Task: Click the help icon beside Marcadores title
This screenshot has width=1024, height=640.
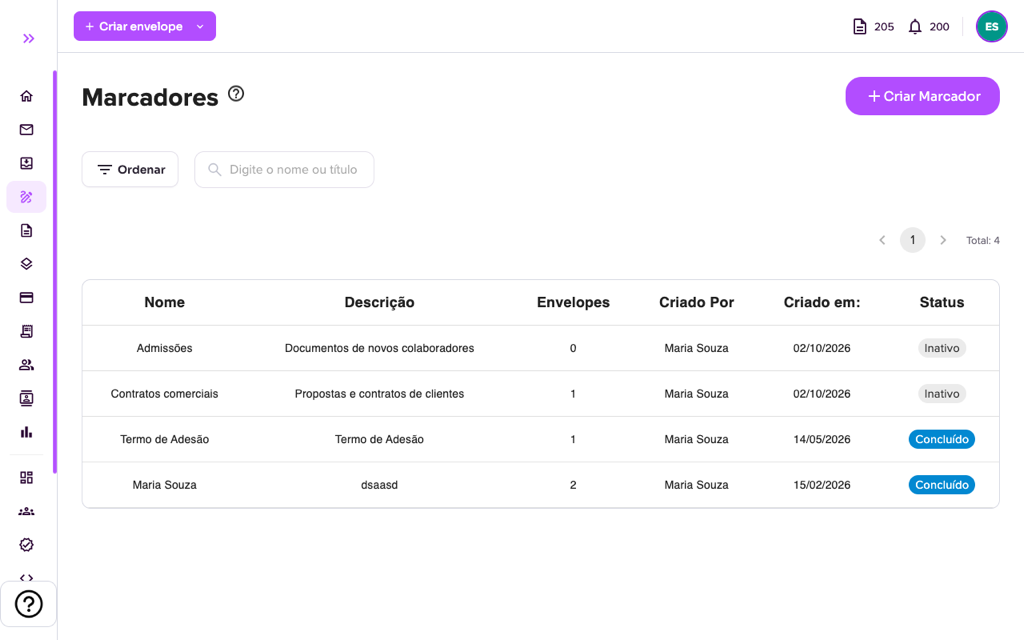Action: tap(236, 94)
